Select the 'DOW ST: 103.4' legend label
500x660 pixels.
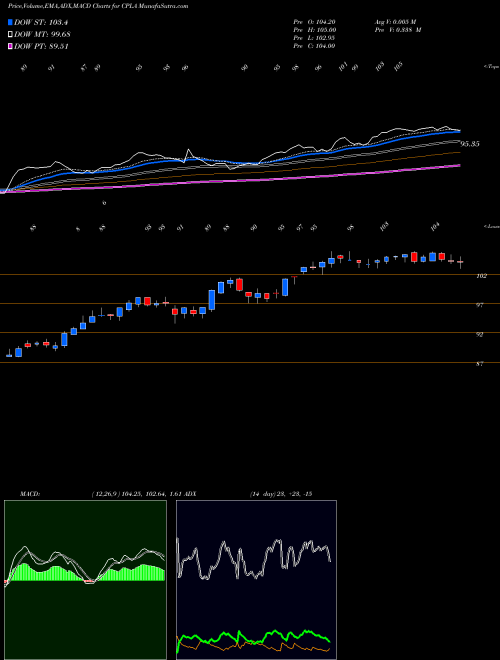[41, 22]
